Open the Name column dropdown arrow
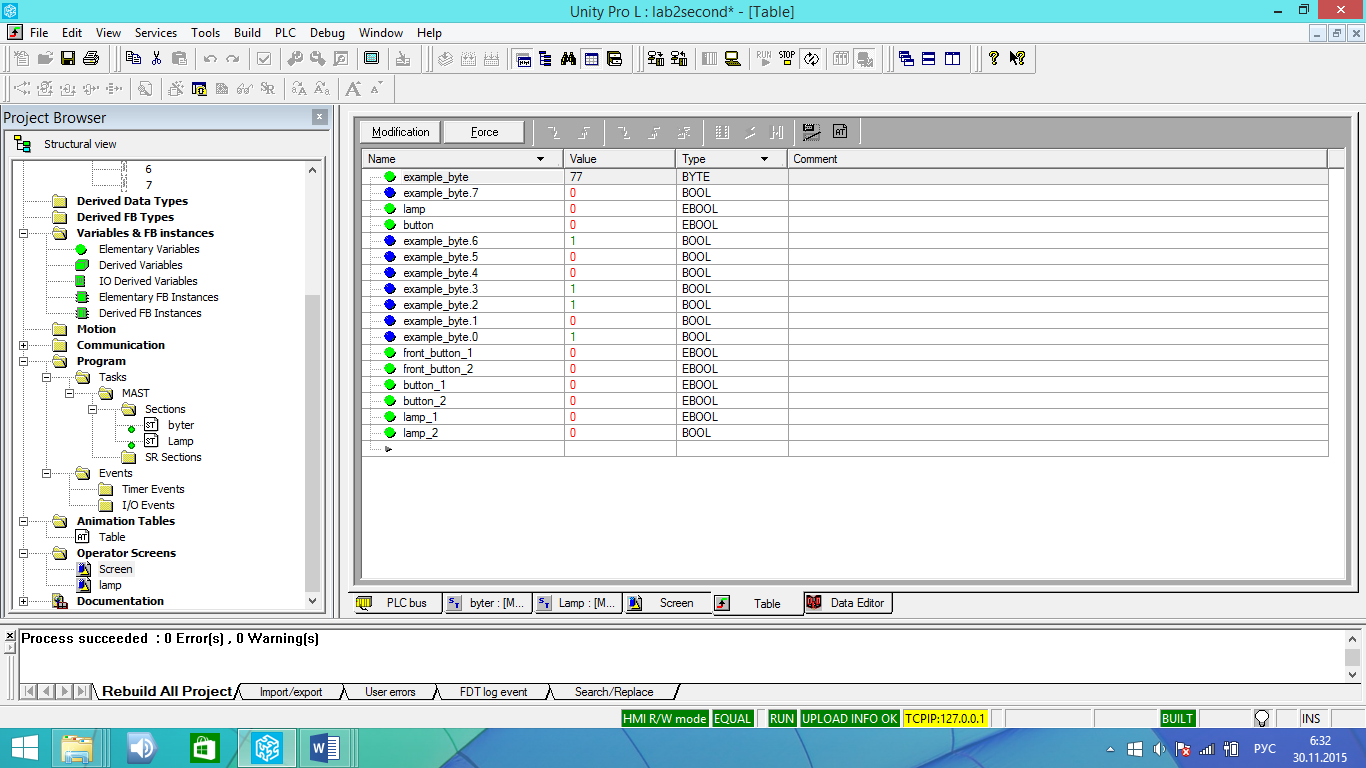Viewport: 1366px width, 768px height. pos(541,159)
